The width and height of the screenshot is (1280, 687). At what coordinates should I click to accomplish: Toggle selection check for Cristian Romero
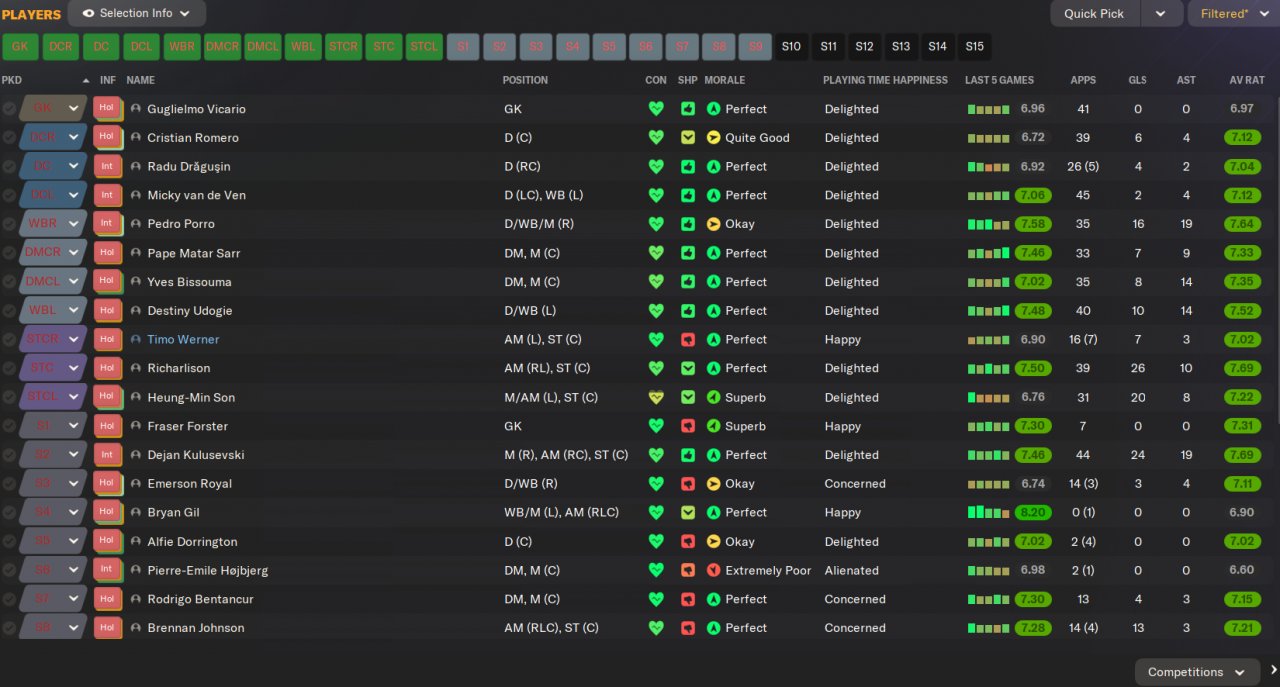coord(9,138)
